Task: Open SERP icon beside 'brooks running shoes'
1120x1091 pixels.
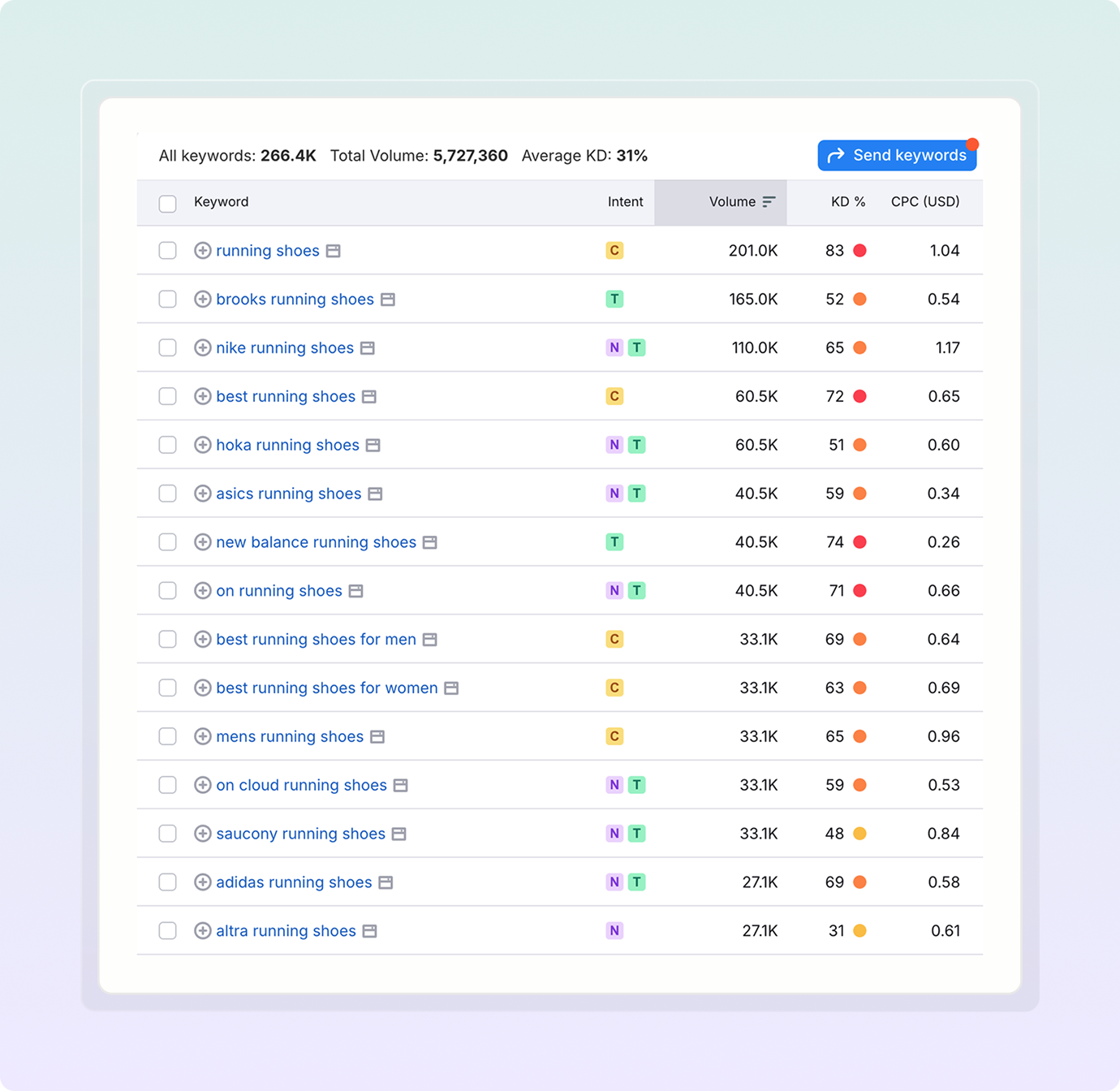Action: click(x=388, y=300)
